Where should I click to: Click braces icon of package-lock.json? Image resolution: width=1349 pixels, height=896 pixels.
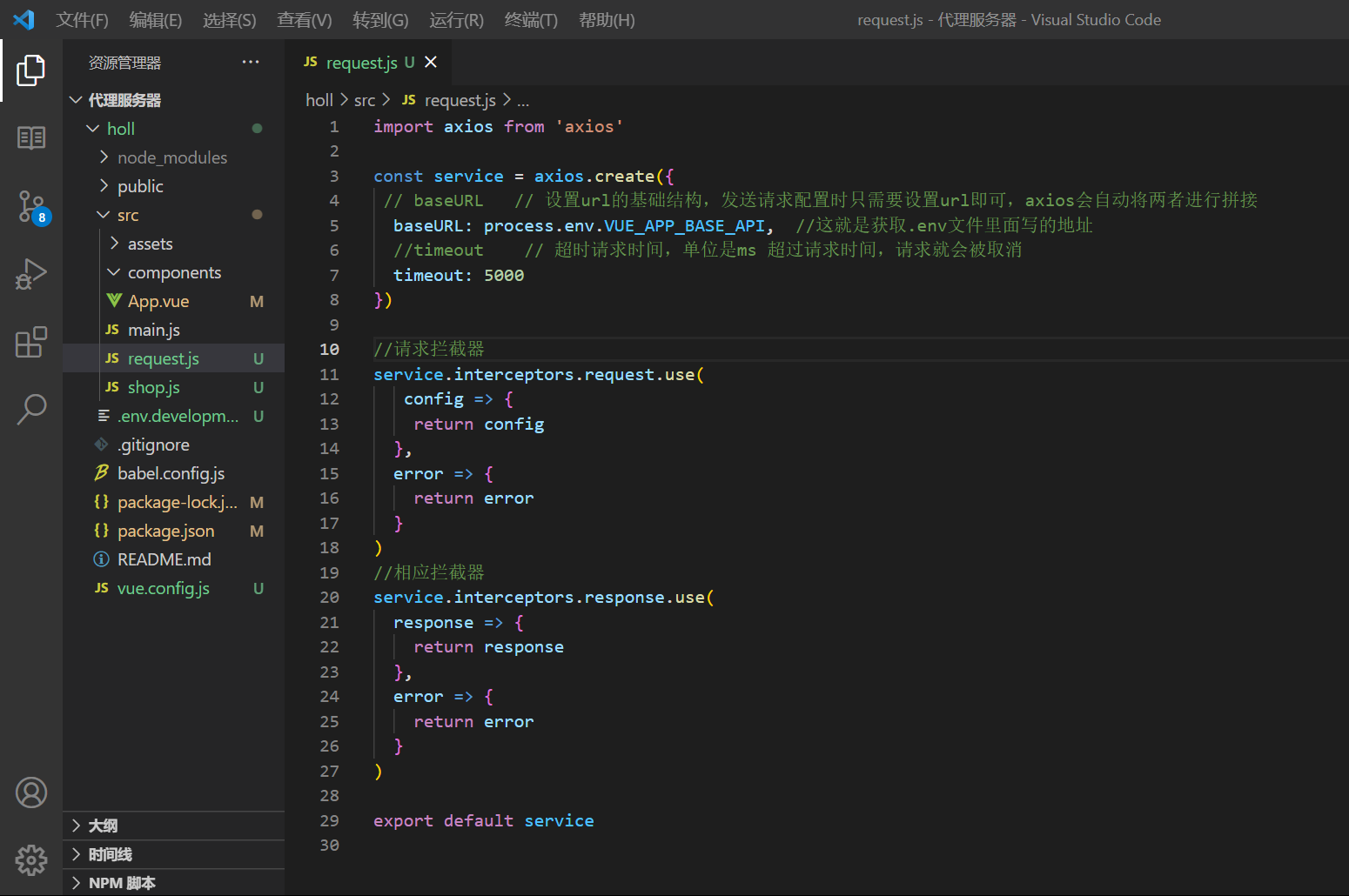[102, 502]
